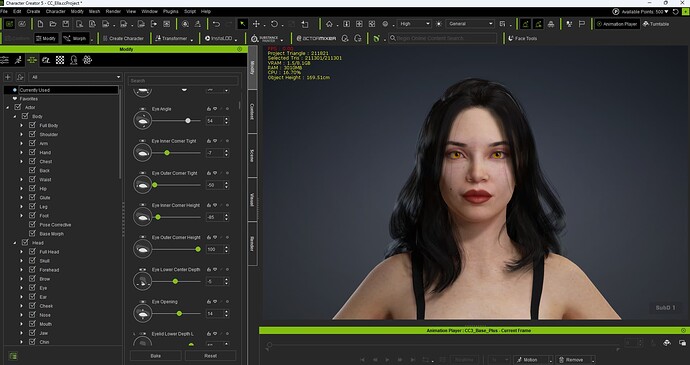Click the flag icon in toolbar

[x=582, y=24]
